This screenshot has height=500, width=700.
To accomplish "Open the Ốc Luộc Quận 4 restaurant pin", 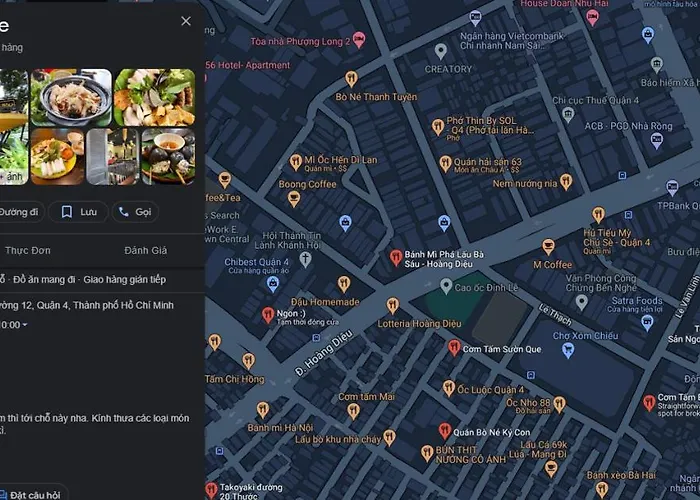I will (x=449, y=388).
